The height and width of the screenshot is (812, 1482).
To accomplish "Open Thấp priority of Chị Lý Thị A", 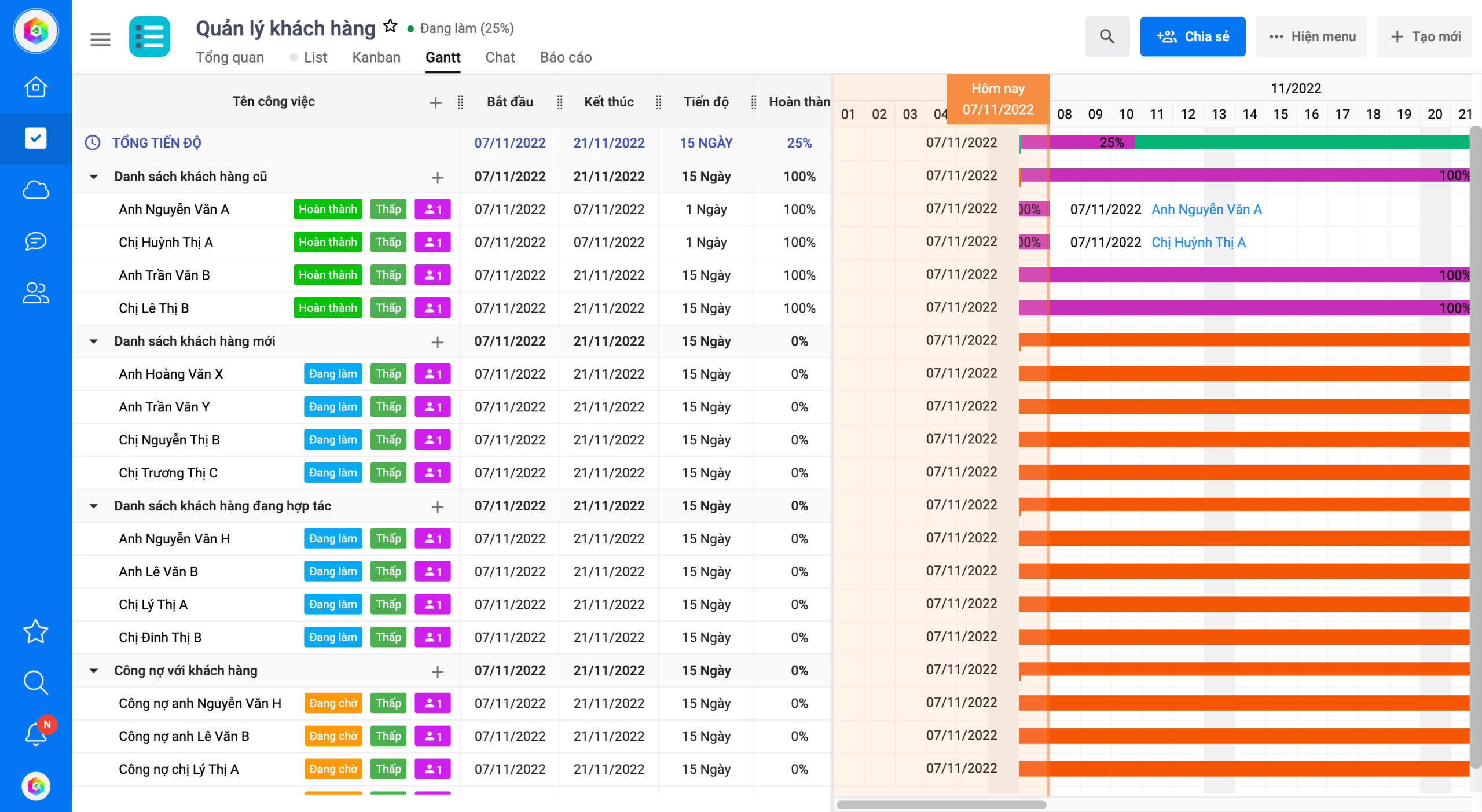I will pos(388,604).
